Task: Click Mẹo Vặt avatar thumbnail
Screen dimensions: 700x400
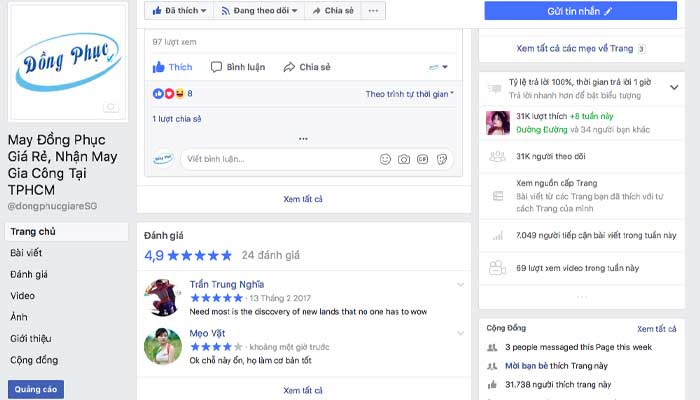Action: point(162,346)
